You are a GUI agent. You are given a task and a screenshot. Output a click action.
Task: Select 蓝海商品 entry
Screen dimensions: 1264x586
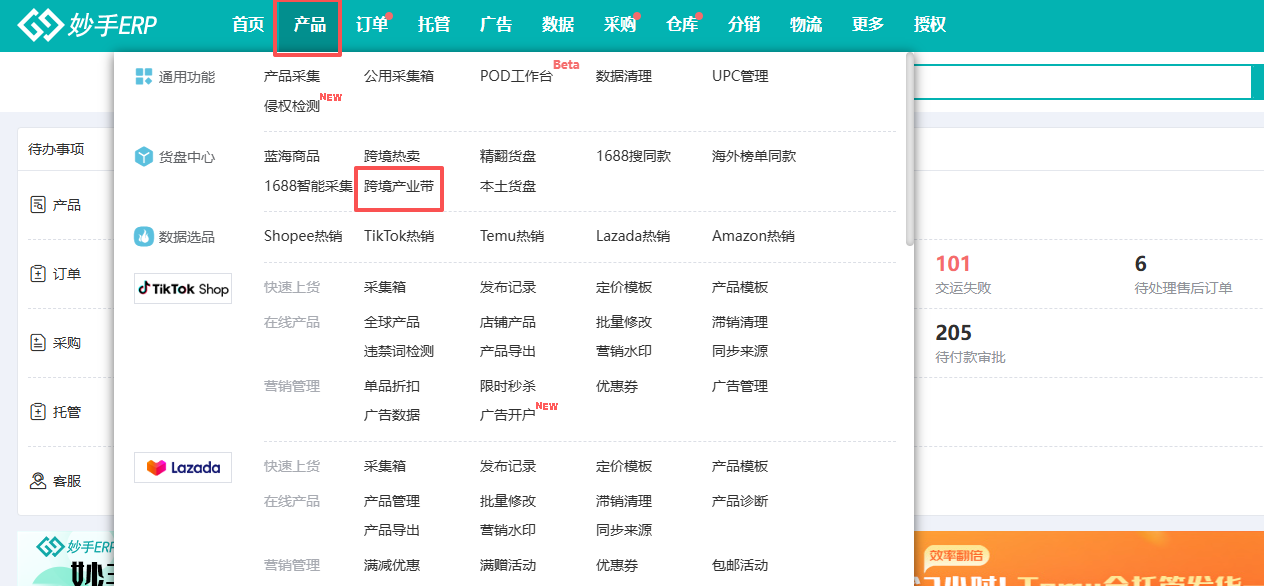pyautogui.click(x=292, y=156)
